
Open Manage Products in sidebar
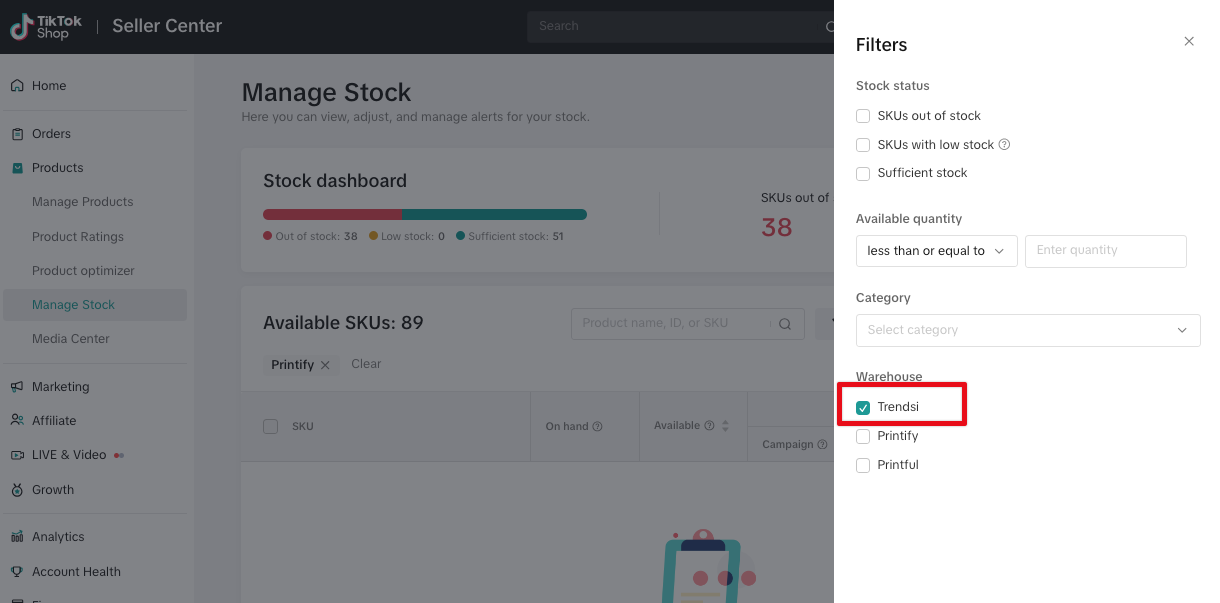point(82,202)
